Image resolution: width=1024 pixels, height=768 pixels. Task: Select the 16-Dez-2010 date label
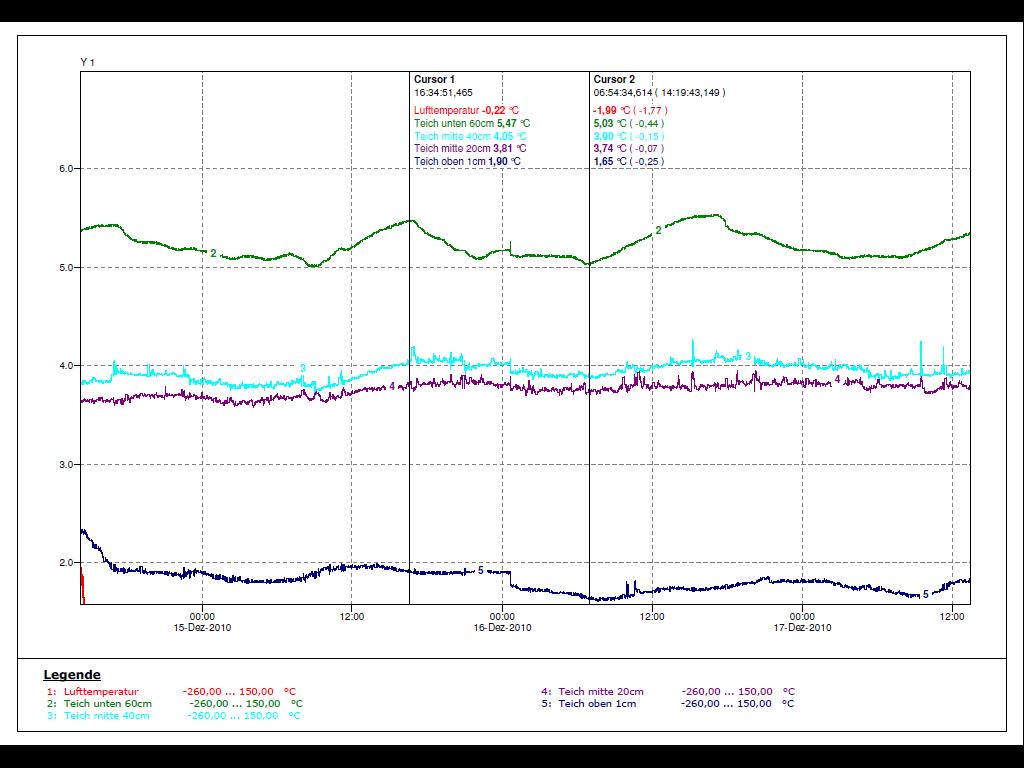(502, 628)
